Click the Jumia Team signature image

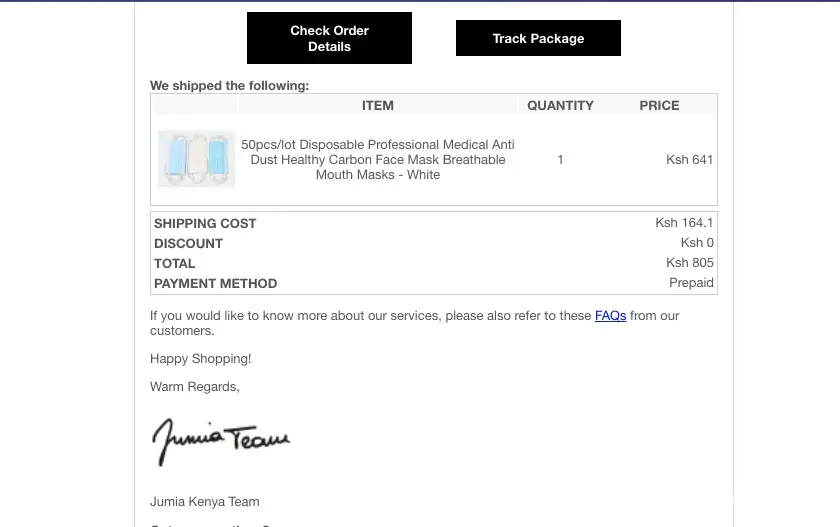(x=221, y=441)
